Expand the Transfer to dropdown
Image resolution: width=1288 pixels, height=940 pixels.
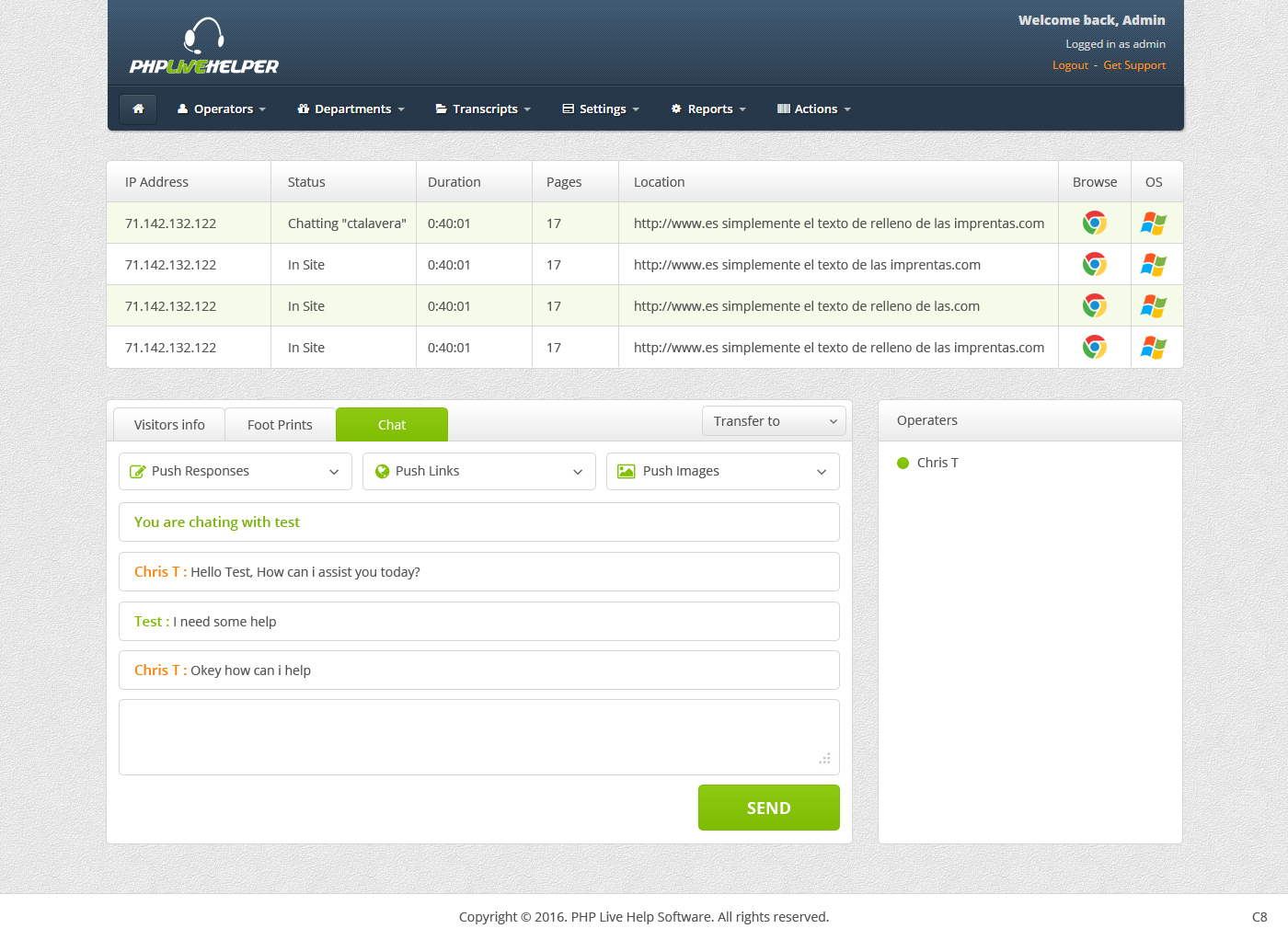coord(774,421)
